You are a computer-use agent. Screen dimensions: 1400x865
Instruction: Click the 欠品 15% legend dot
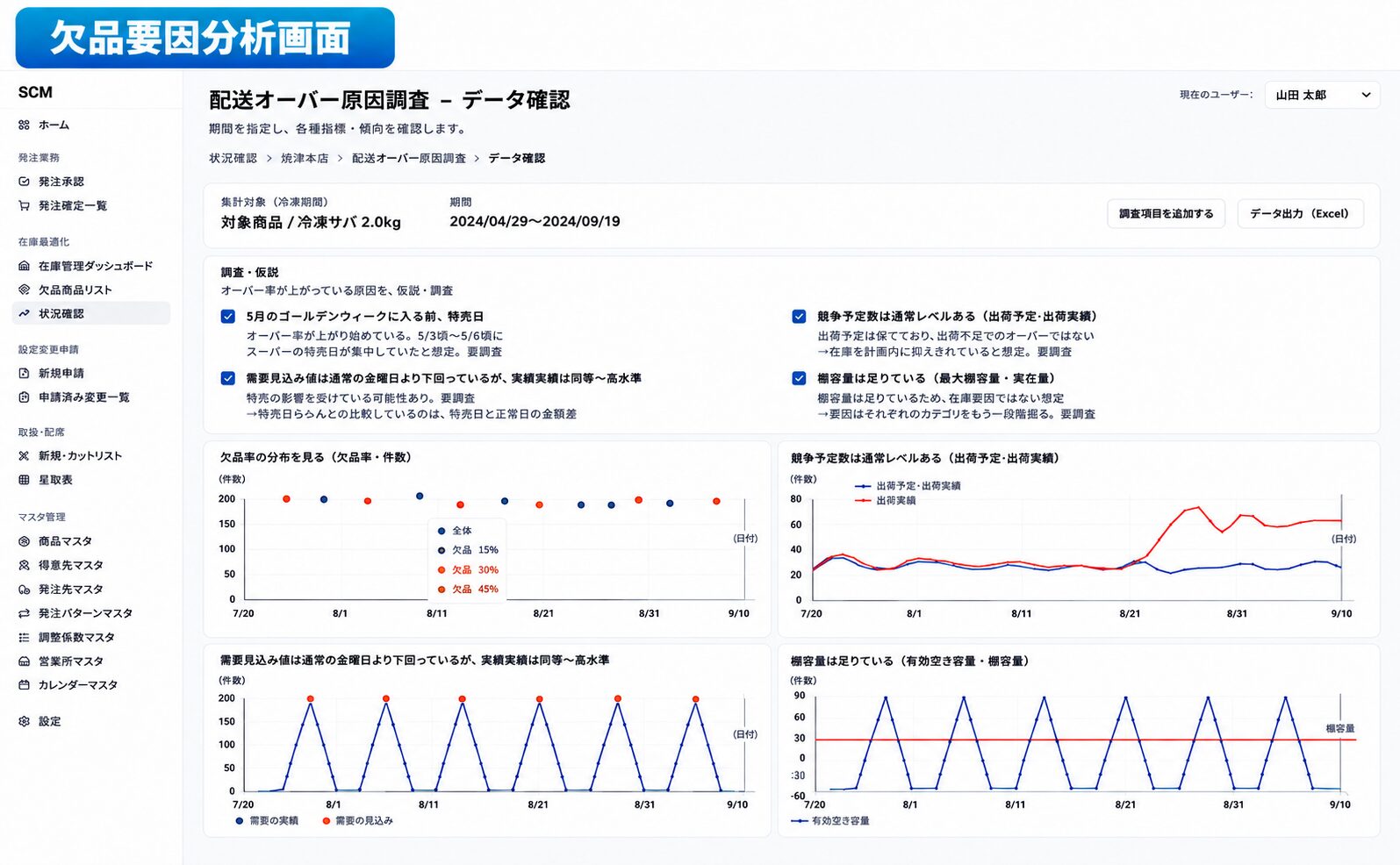(442, 550)
